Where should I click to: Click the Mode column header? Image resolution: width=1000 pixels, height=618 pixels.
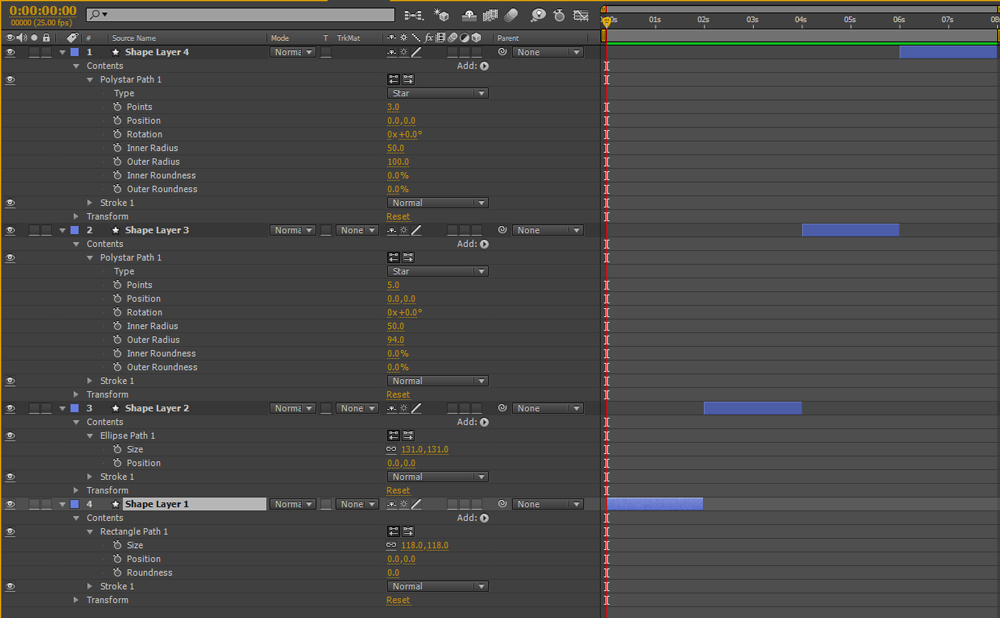pos(280,38)
